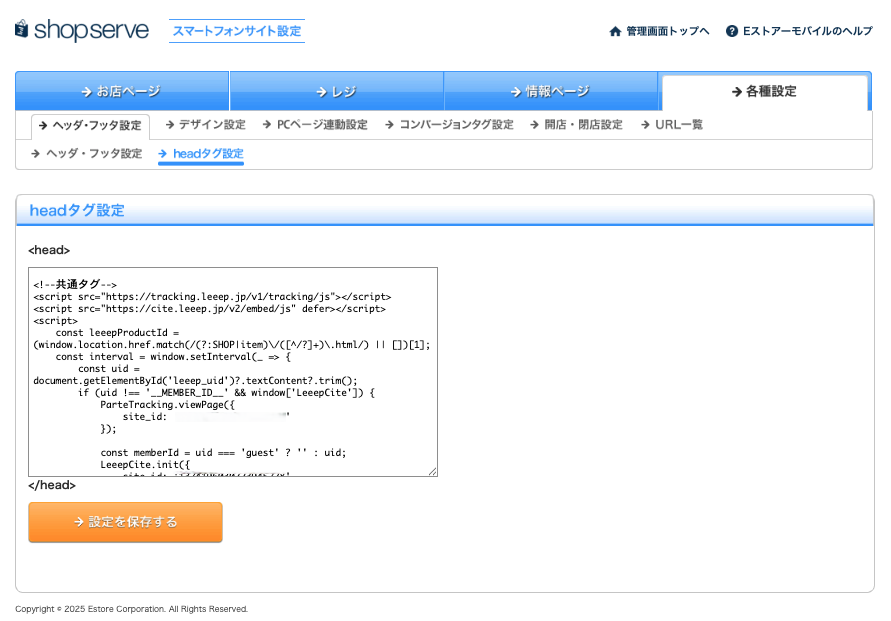The height and width of the screenshot is (621, 891).
Task: Switch to the 情報ページ tab
Action: [551, 91]
